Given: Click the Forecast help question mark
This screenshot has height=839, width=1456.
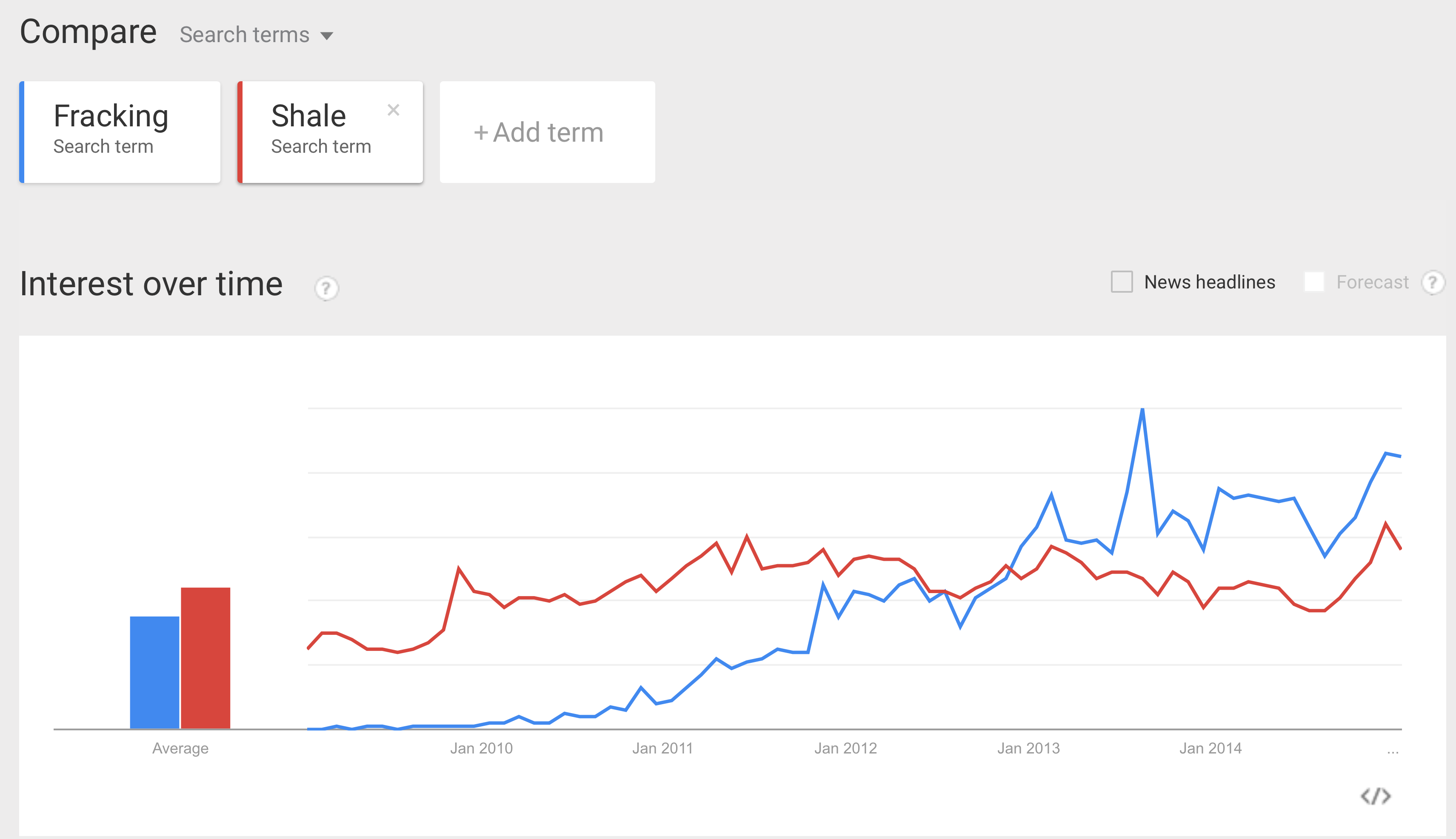Looking at the screenshot, I should [x=1432, y=283].
